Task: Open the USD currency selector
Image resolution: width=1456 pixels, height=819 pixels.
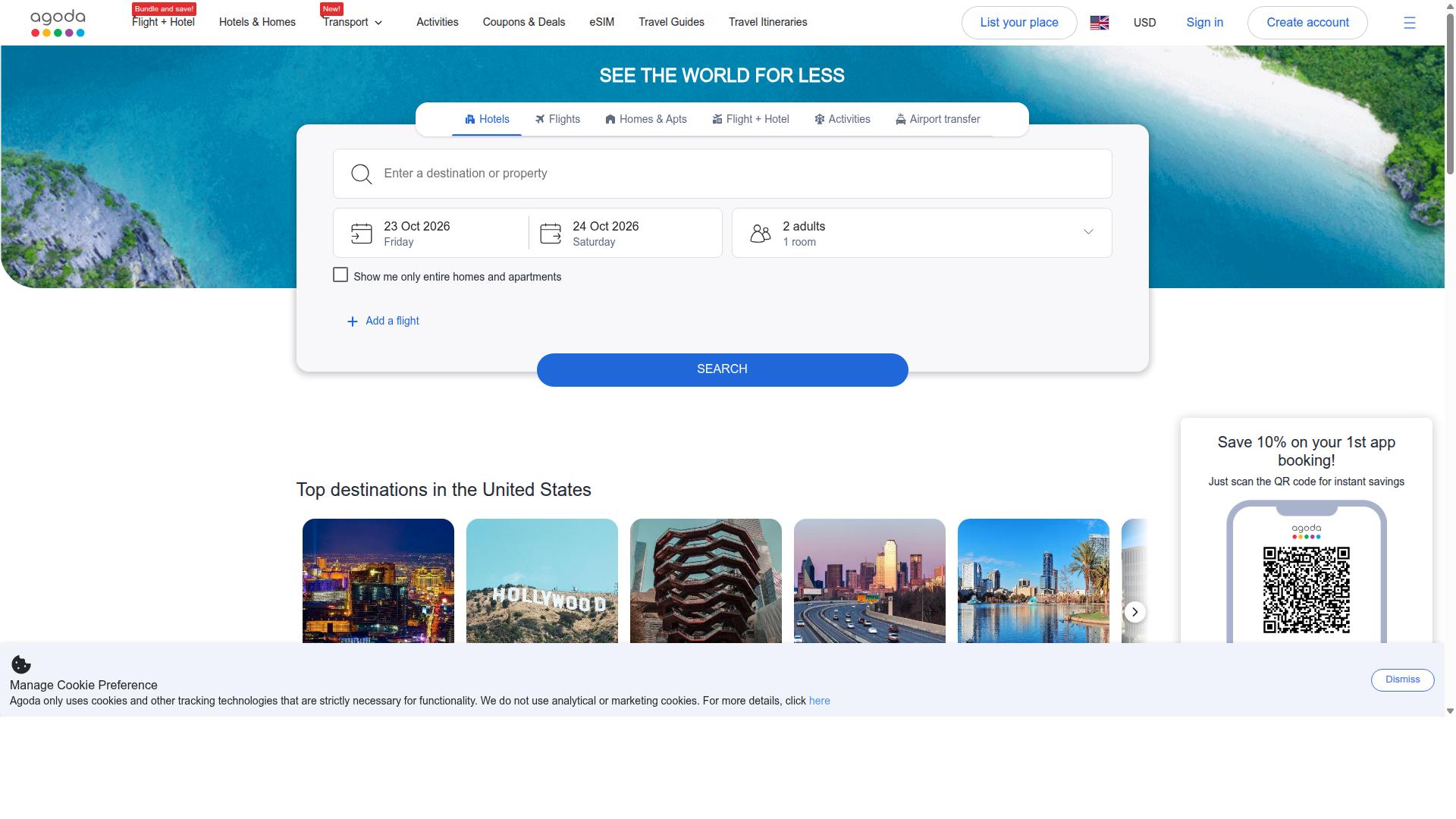Action: click(1144, 23)
